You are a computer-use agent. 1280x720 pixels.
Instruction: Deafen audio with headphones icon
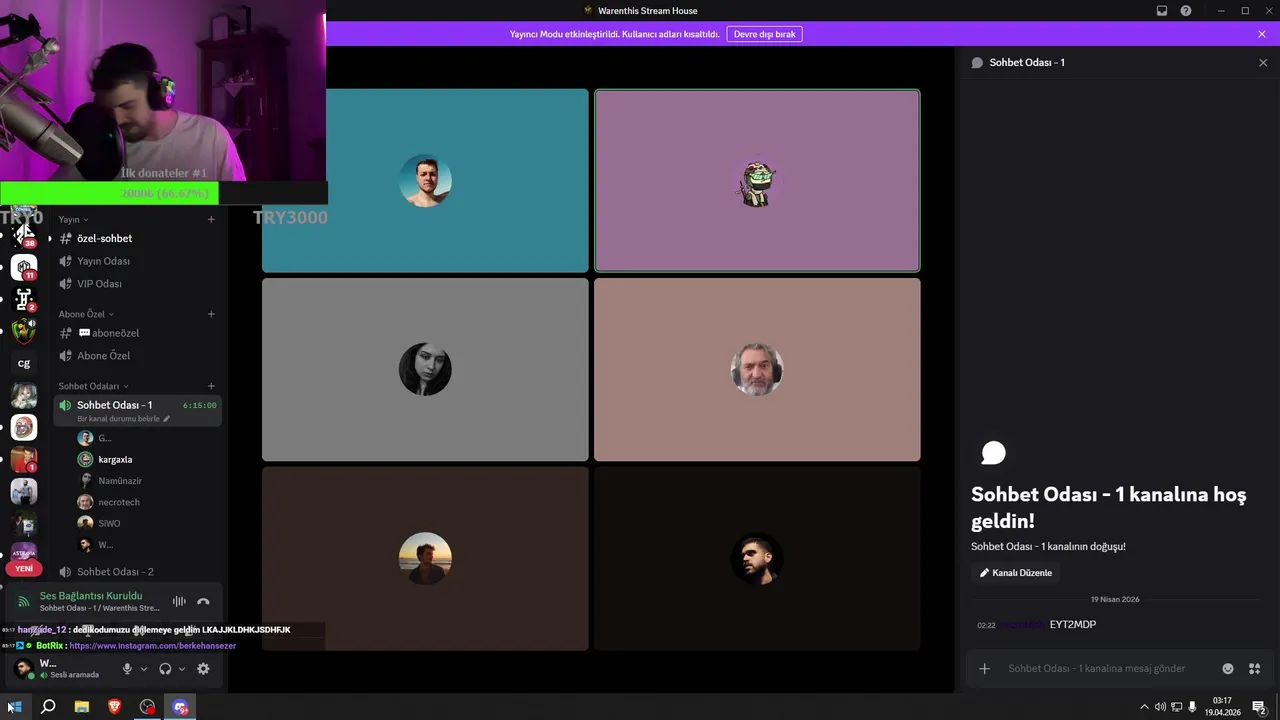[x=165, y=669]
